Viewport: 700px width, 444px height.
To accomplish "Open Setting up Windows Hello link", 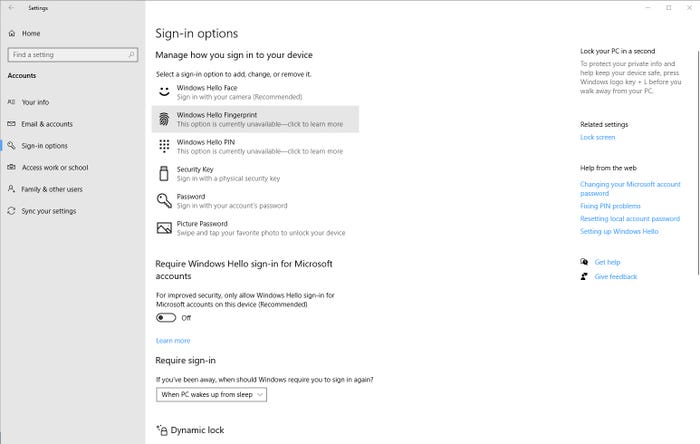I will pyautogui.click(x=619, y=231).
